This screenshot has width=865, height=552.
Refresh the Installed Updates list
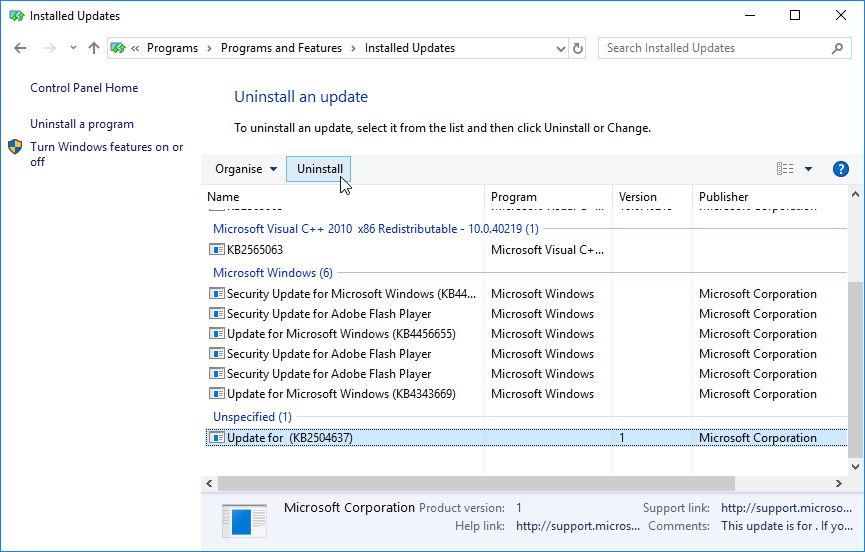coord(578,49)
